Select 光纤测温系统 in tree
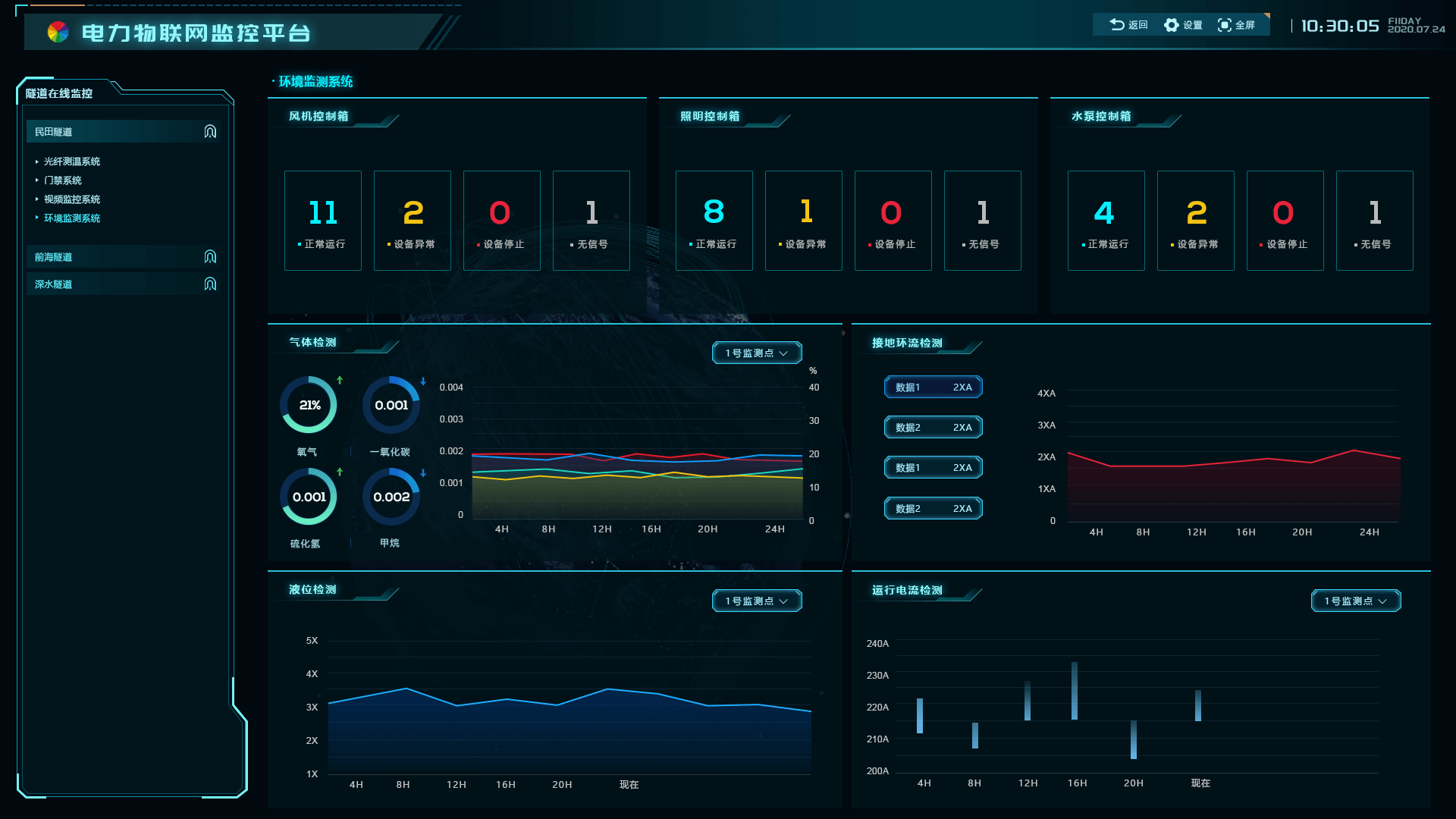 [72, 162]
